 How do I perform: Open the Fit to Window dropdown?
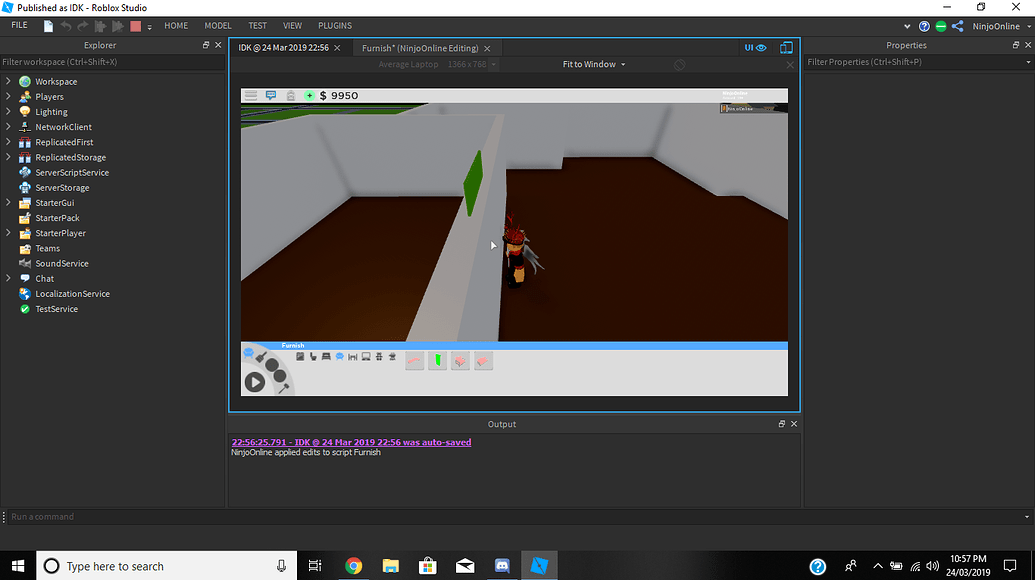[x=593, y=63]
